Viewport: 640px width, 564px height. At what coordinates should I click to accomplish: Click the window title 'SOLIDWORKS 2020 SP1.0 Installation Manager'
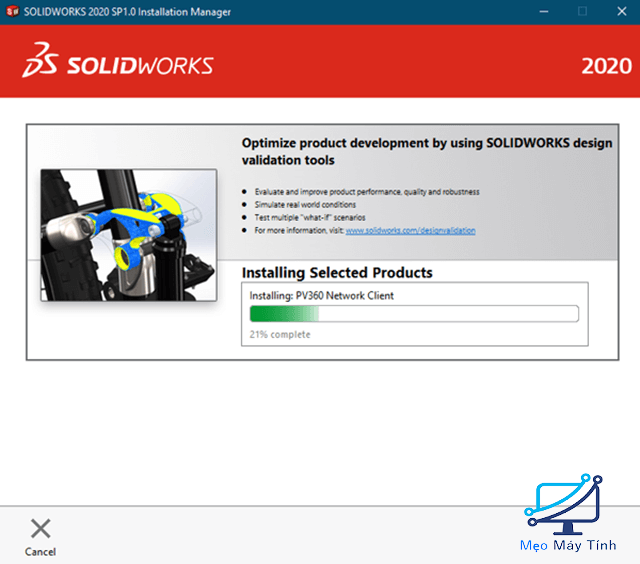[127, 12]
